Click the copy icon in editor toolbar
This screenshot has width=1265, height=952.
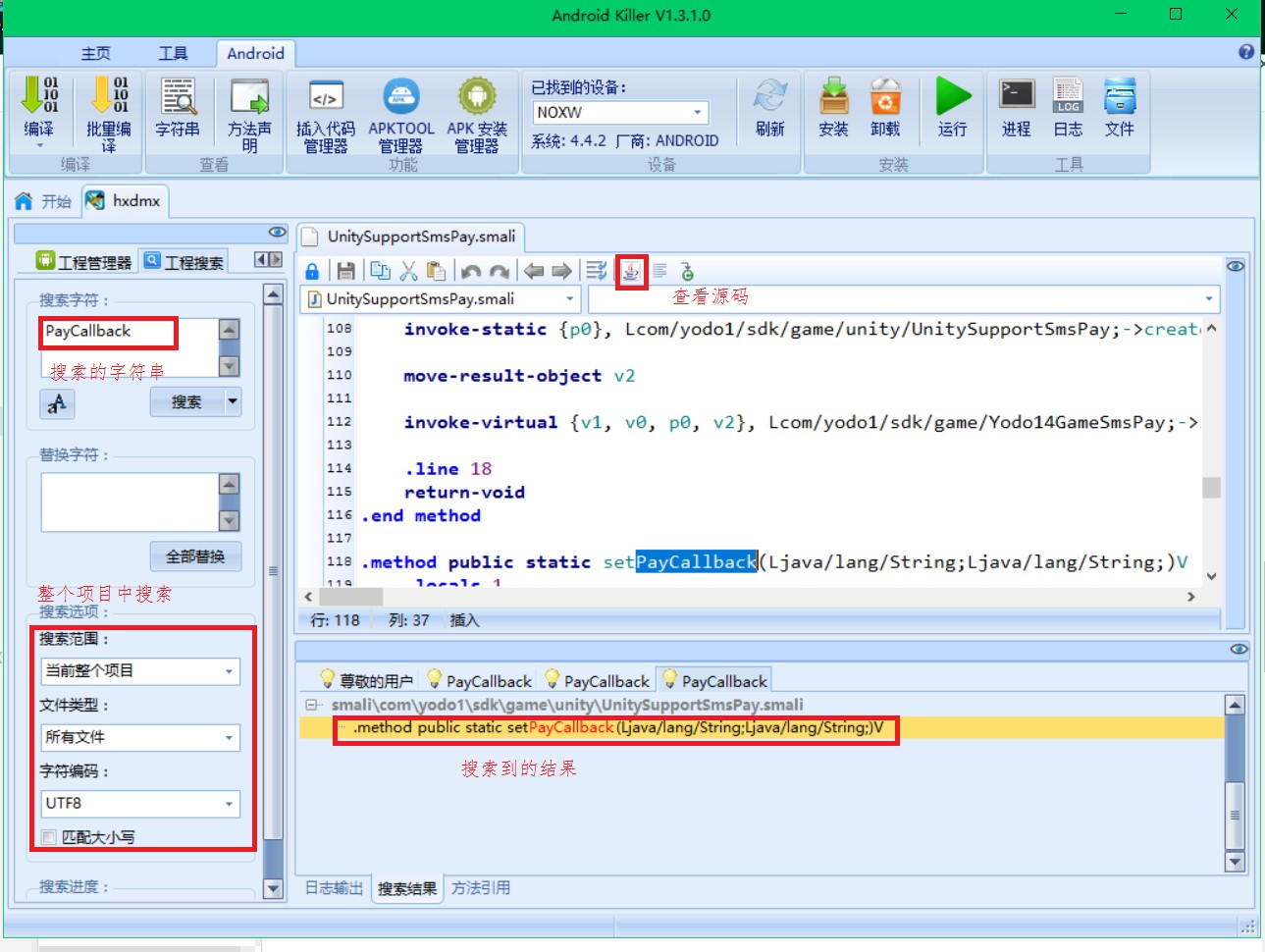click(x=381, y=271)
